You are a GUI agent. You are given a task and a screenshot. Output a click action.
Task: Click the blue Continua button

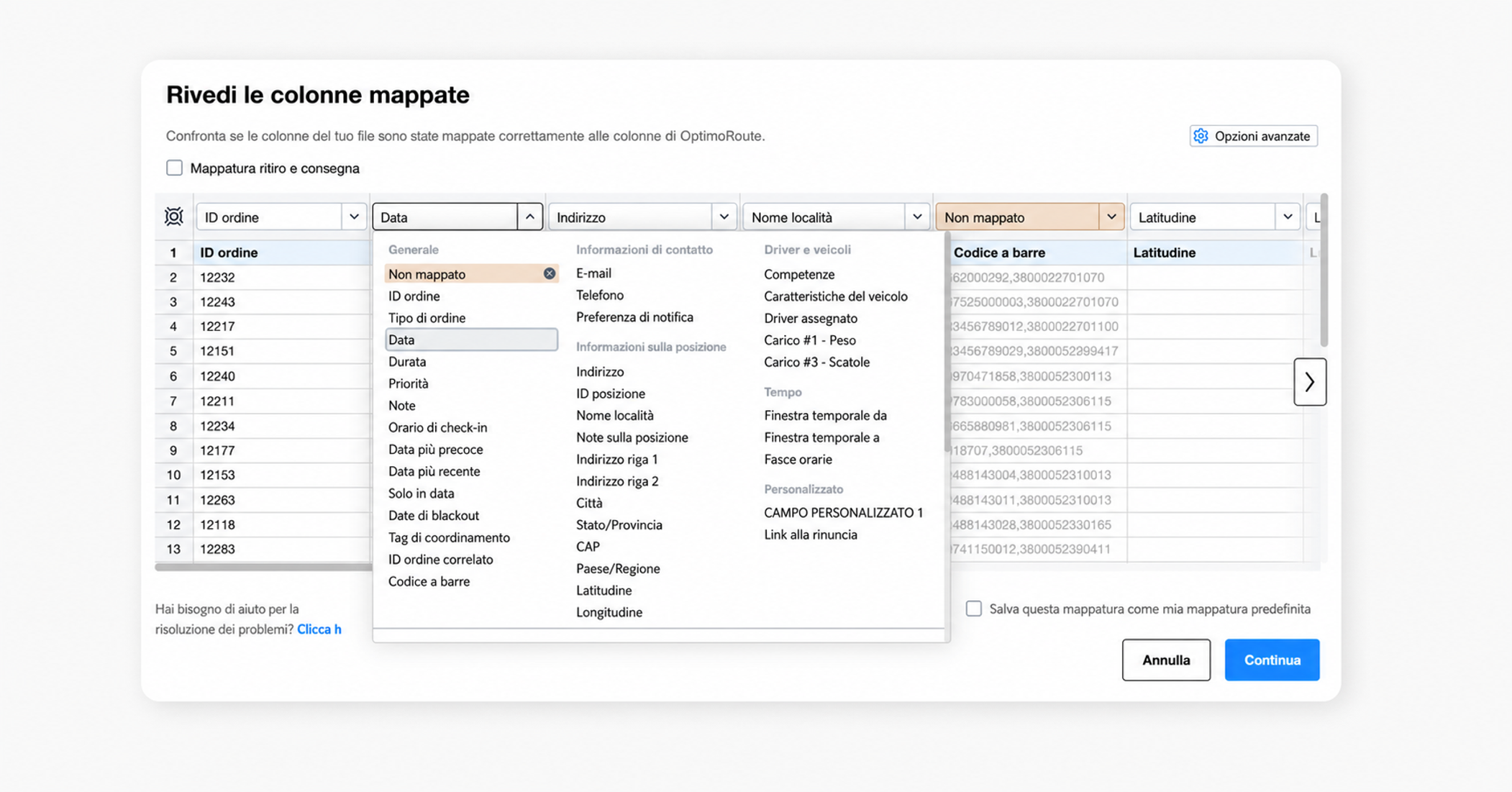pyautogui.click(x=1272, y=660)
